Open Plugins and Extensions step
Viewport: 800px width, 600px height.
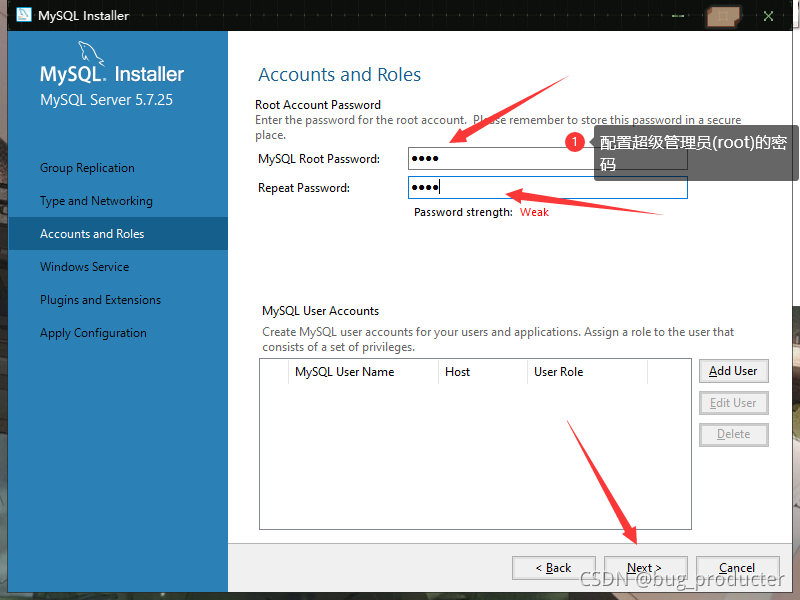pyautogui.click(x=101, y=300)
